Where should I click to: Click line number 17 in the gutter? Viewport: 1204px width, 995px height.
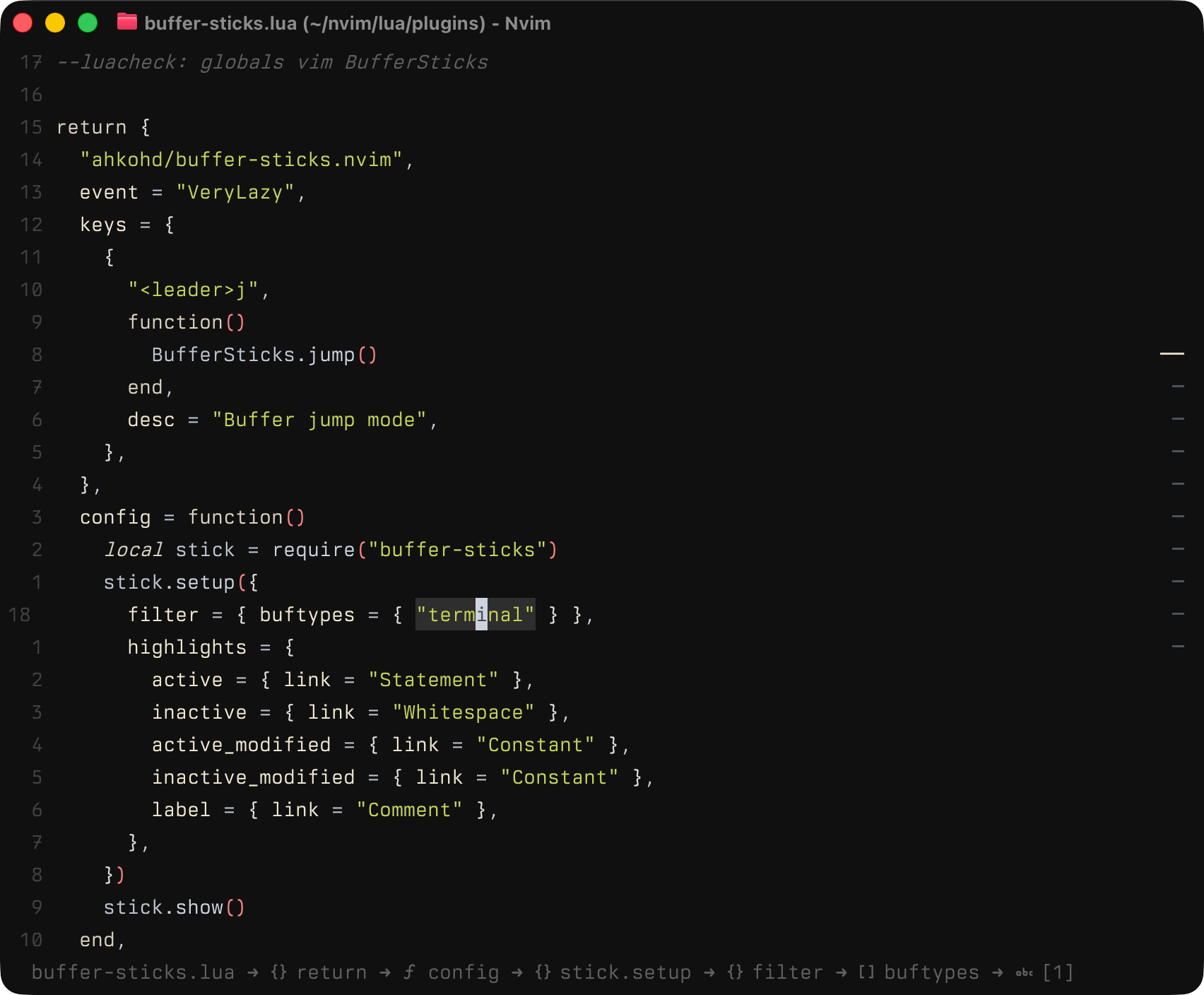31,62
